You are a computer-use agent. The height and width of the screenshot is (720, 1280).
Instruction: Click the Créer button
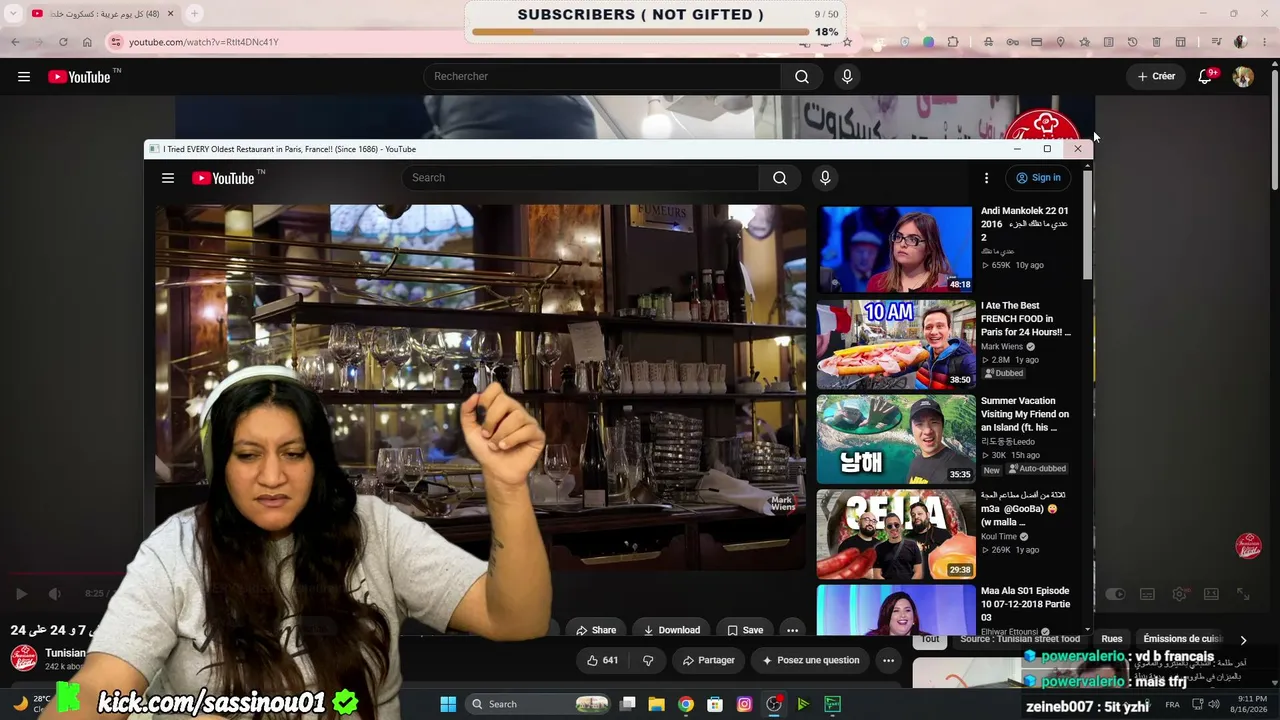(x=1157, y=77)
